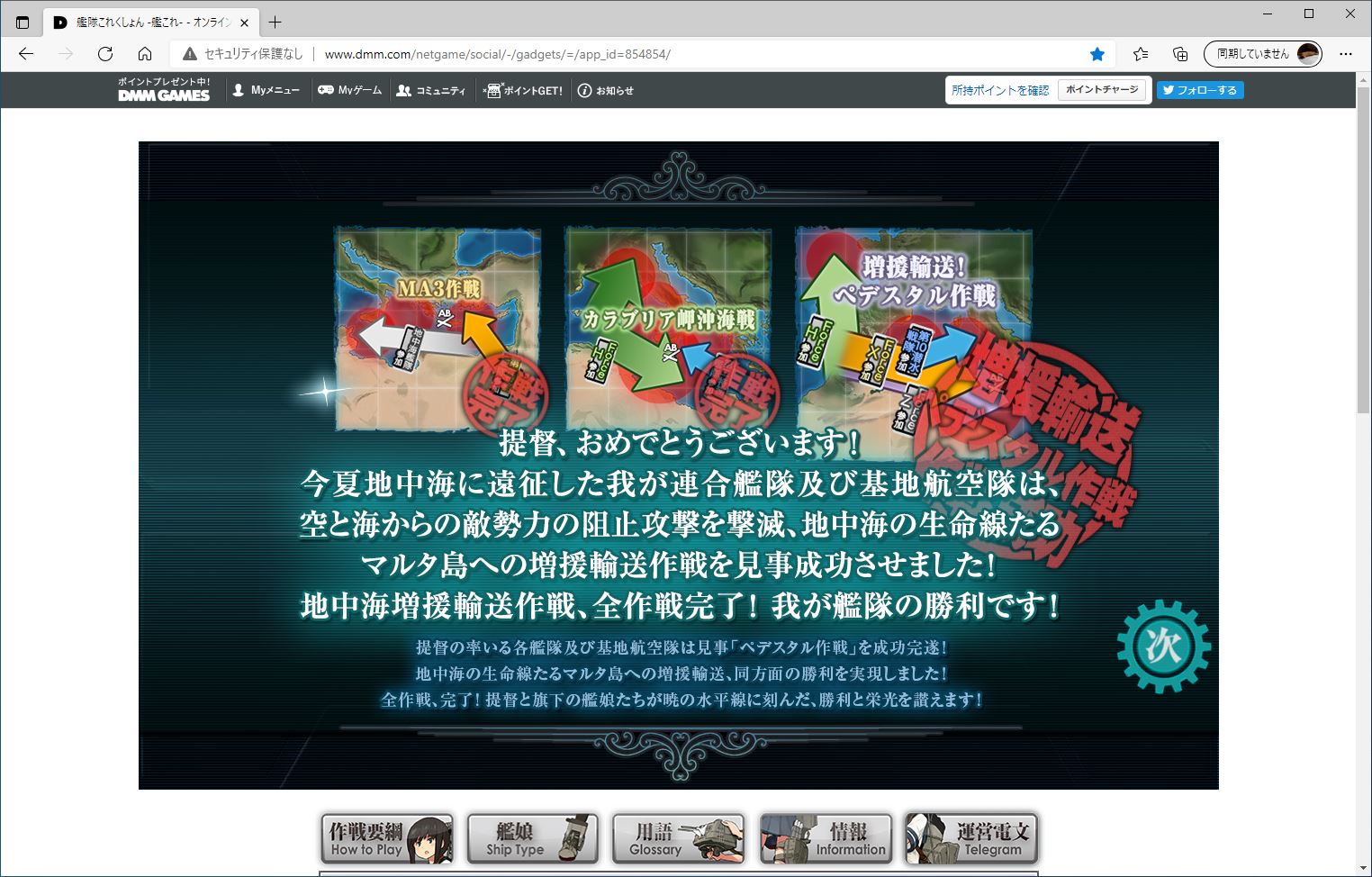Open the Myメニュー menu
The image size is (1372, 877).
click(266, 90)
